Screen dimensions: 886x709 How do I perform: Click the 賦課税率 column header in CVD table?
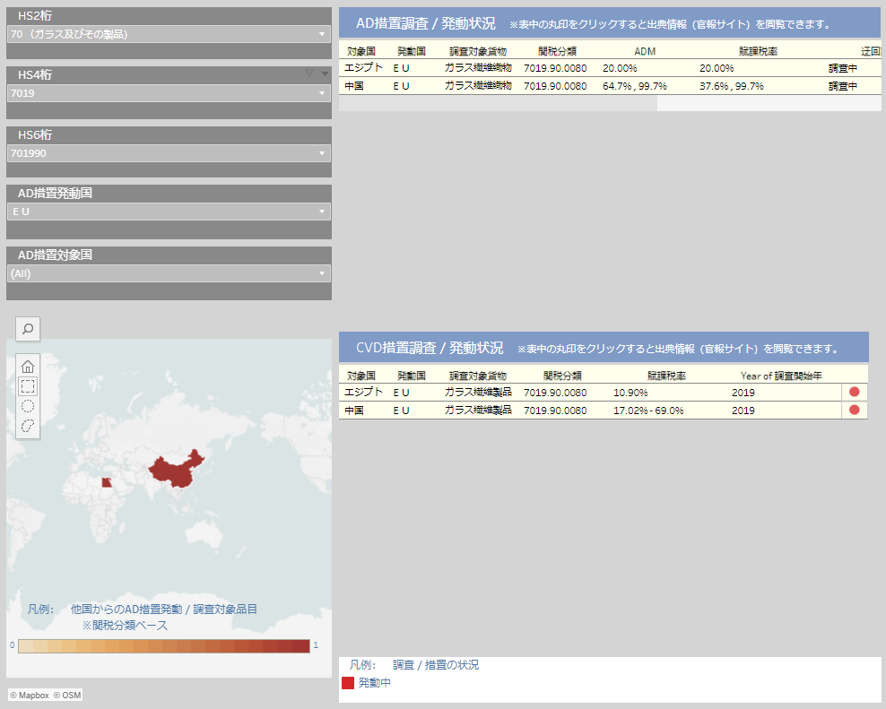667,376
